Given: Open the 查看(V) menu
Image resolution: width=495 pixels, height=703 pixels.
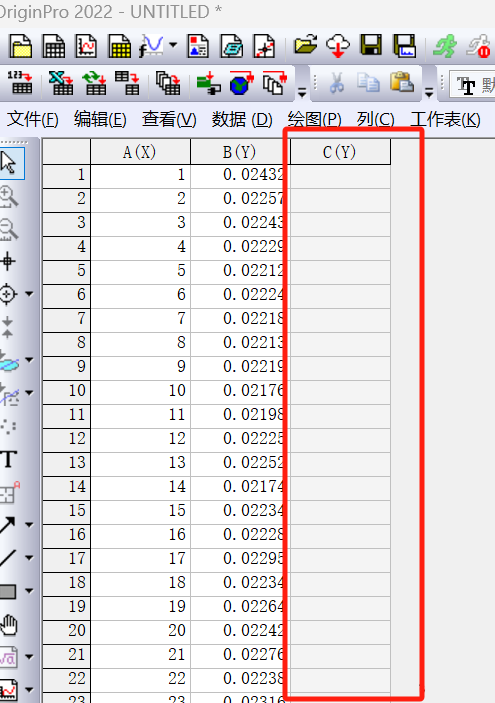Looking at the screenshot, I should (x=169, y=120).
